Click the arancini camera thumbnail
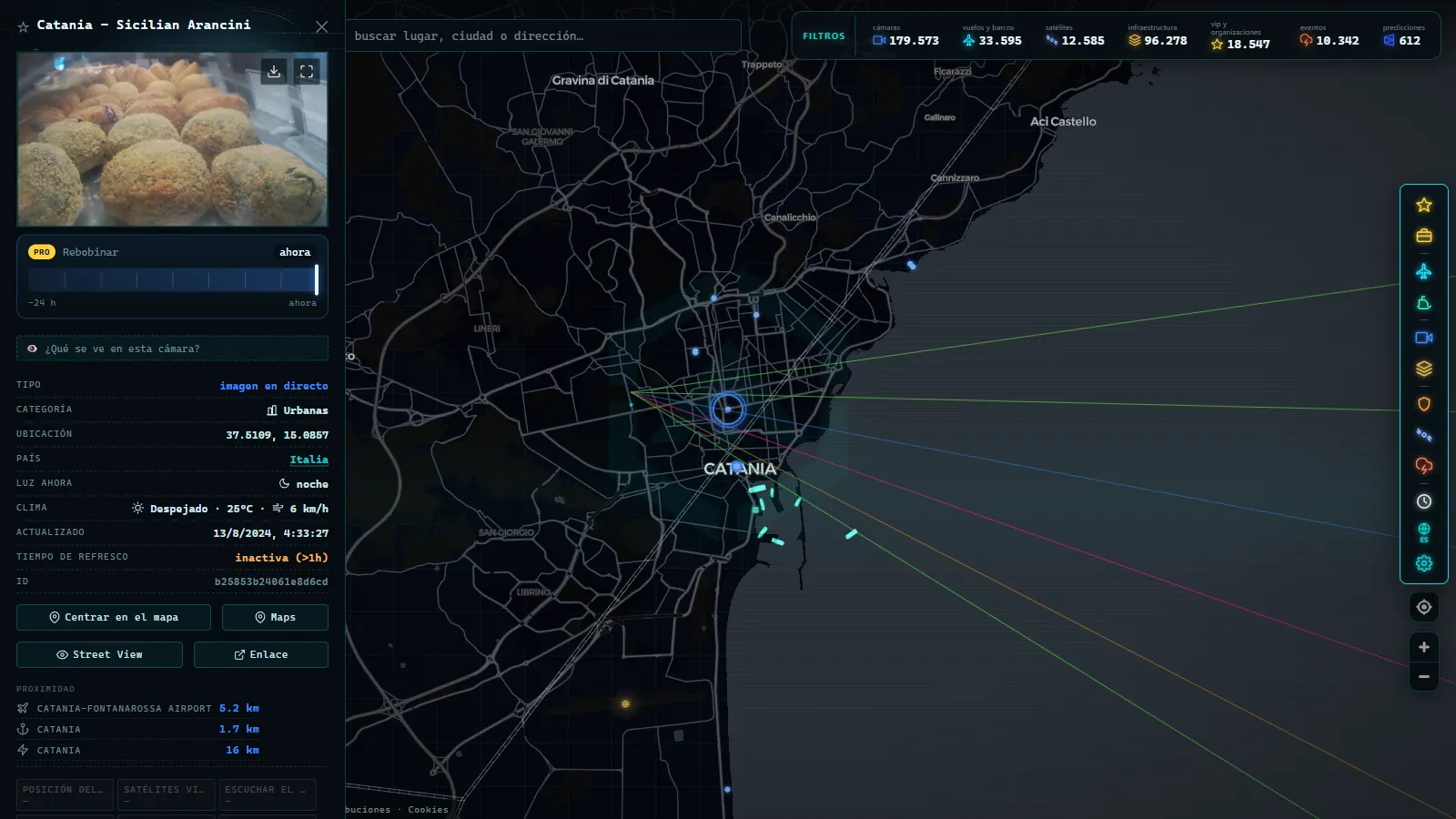 pos(172,139)
